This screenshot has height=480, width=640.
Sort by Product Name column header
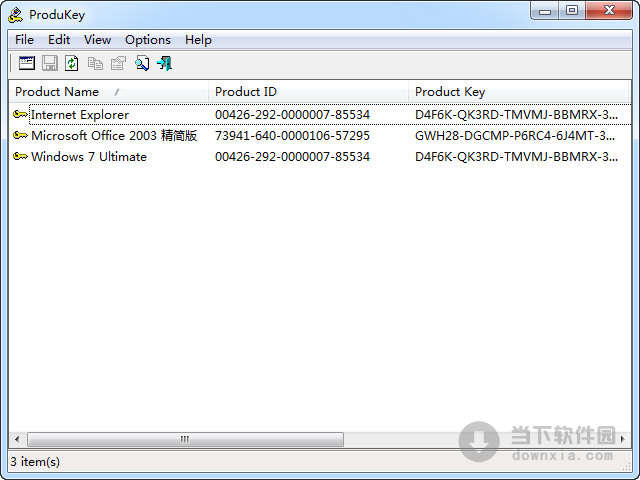point(108,91)
